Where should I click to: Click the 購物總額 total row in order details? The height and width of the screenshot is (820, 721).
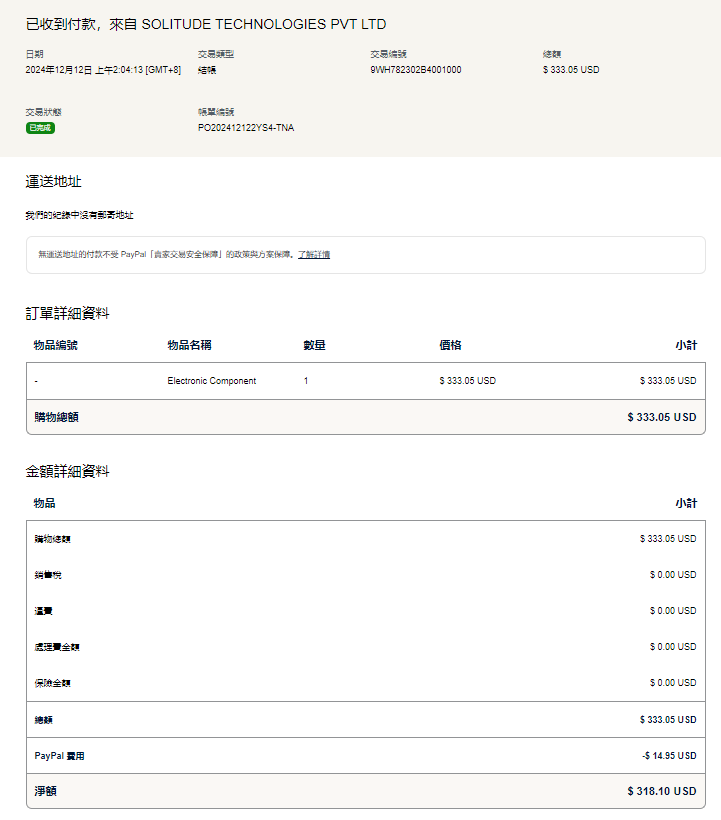pyautogui.click(x=56, y=417)
